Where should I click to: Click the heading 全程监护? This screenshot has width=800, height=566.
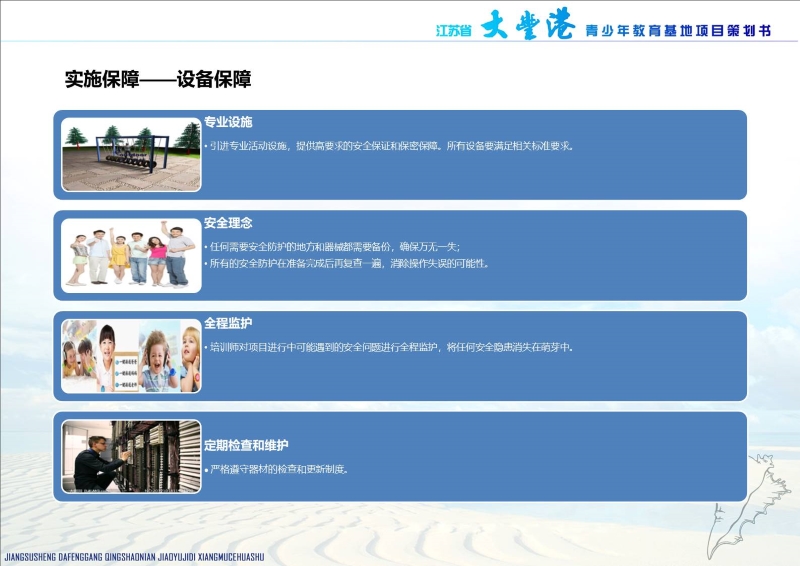pyautogui.click(x=228, y=323)
